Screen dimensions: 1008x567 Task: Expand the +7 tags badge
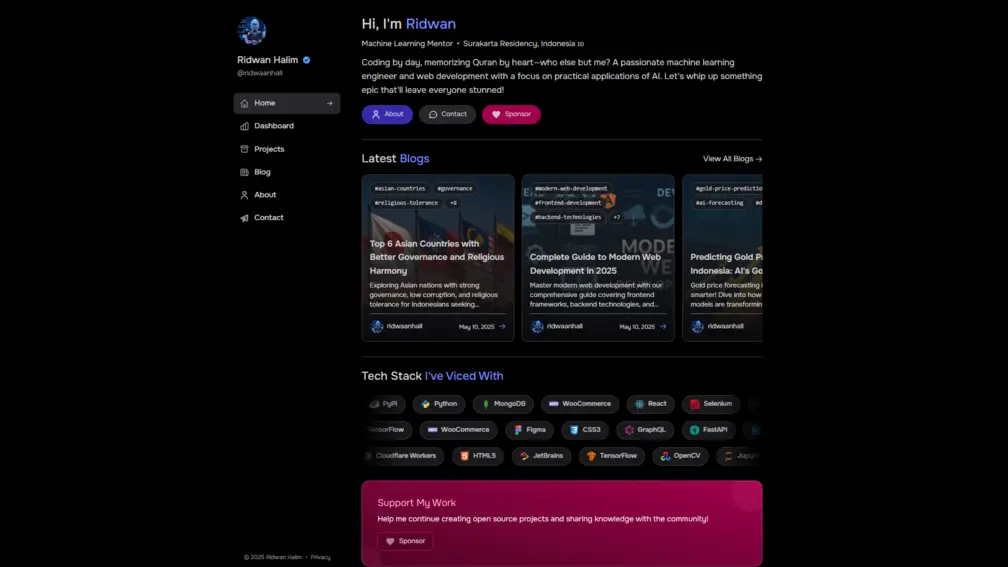tap(616, 217)
